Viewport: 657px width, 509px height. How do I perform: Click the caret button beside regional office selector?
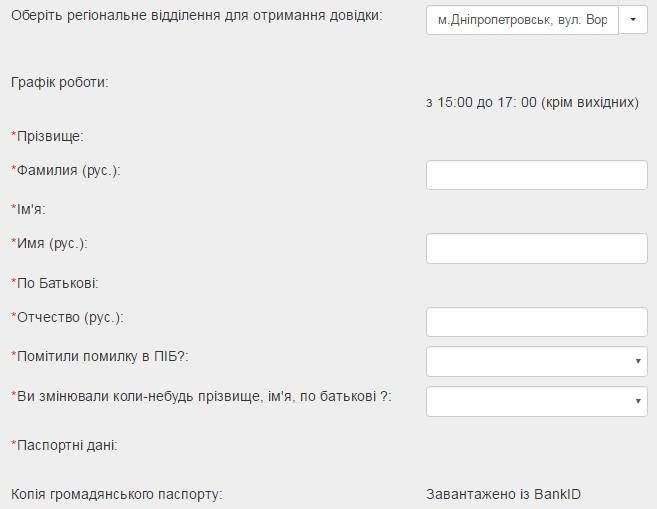coord(633,20)
